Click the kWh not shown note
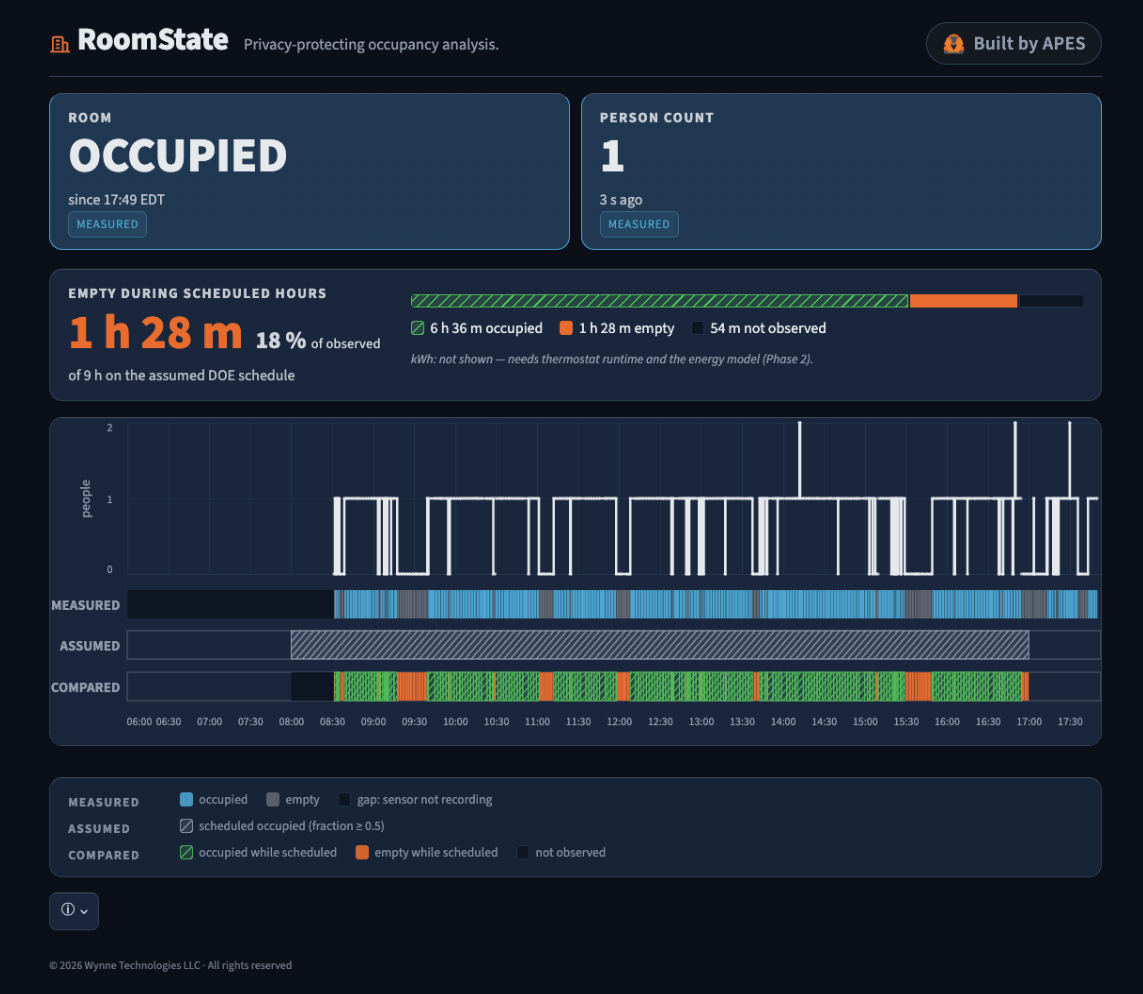Screen dimensions: 1143x994 pos(612,359)
